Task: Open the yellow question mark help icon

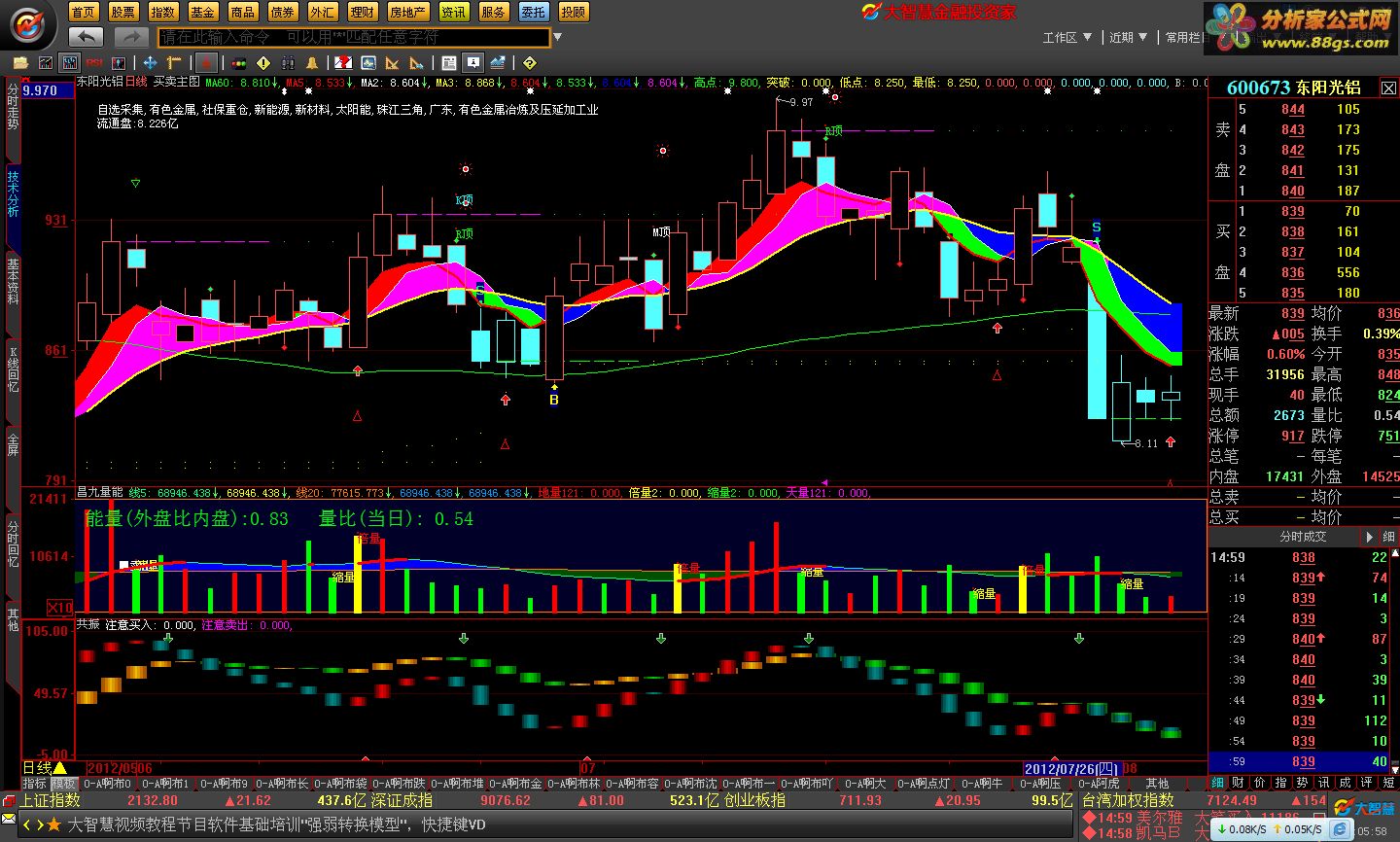Action: (530, 63)
